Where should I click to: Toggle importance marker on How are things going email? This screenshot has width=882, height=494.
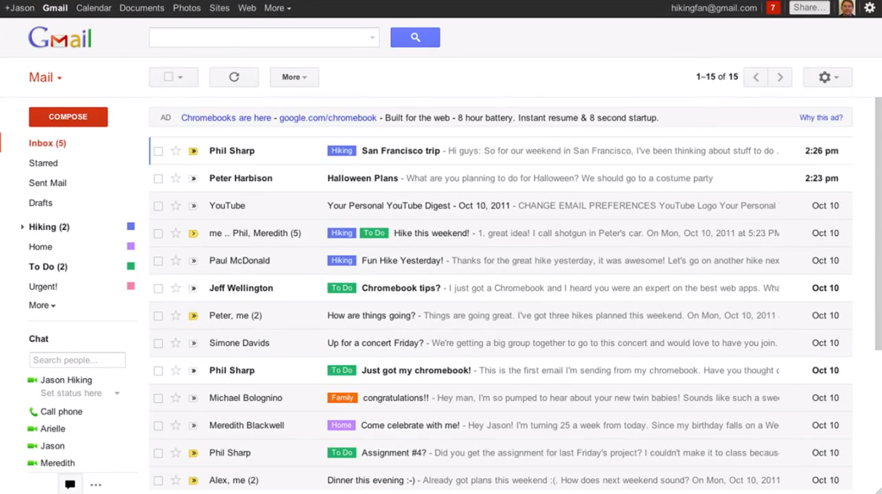click(x=194, y=316)
